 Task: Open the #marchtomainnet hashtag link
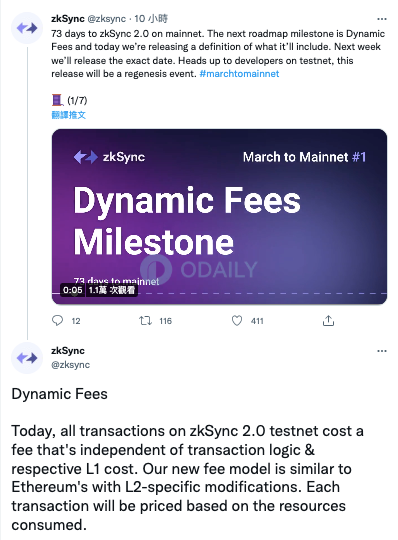[x=239, y=74]
